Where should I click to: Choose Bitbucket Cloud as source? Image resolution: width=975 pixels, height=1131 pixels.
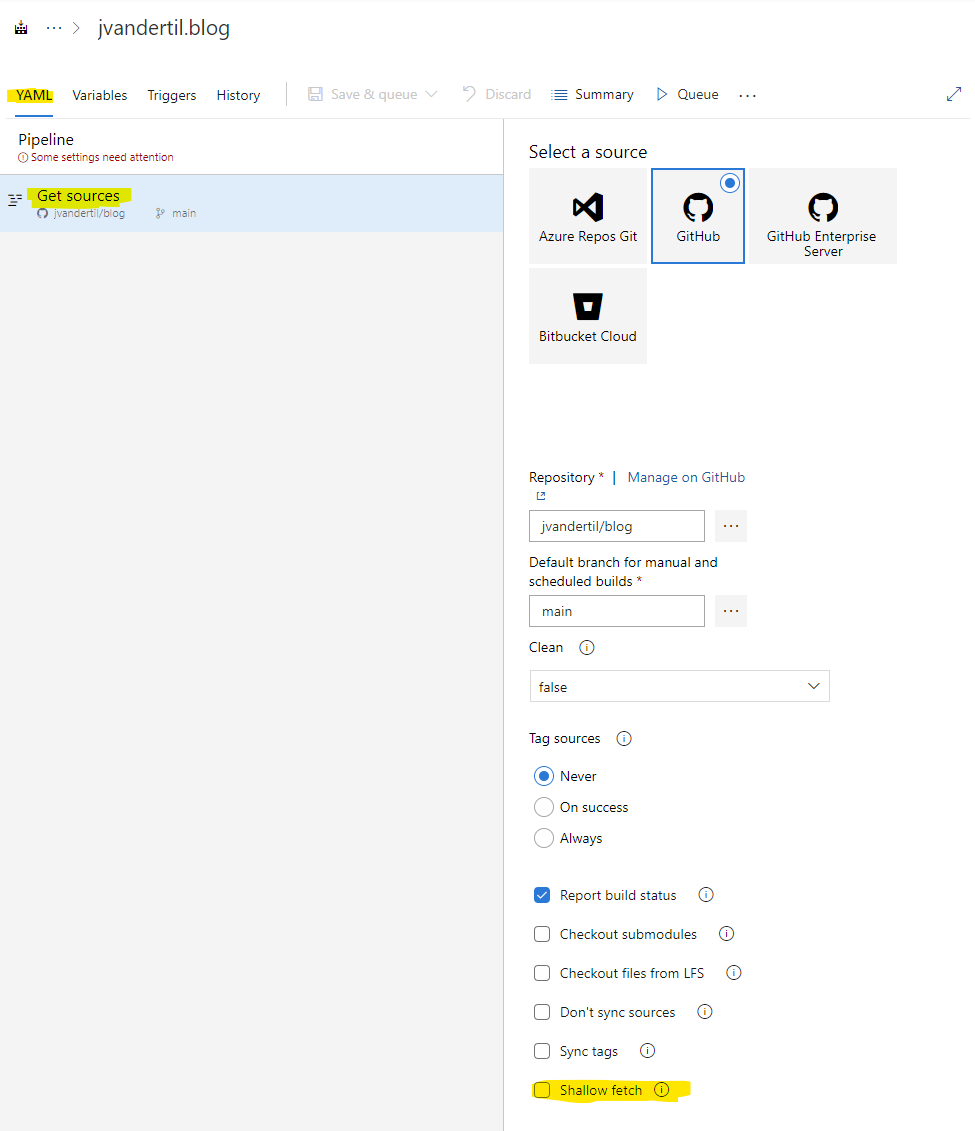tap(588, 316)
